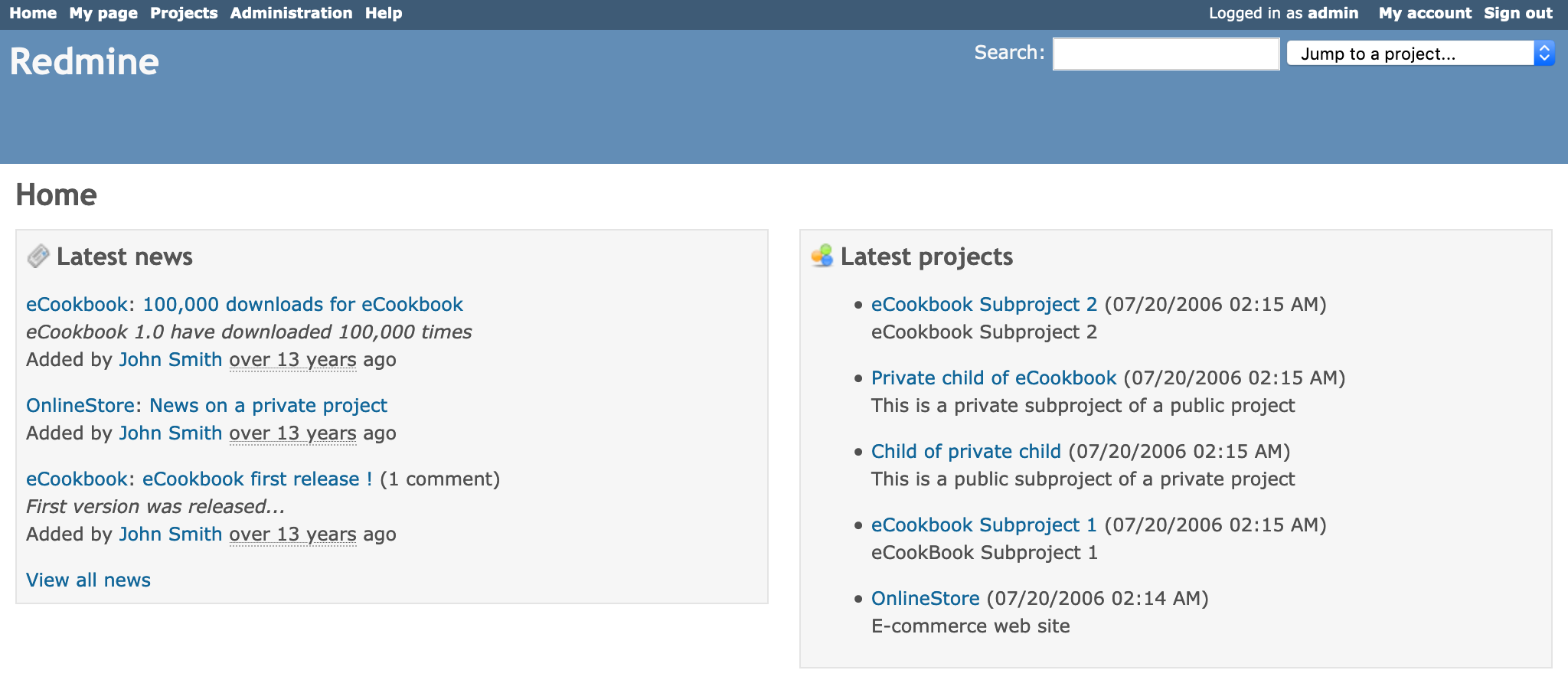Open Private child of eCookbook project
The height and width of the screenshot is (693, 1568).
[x=994, y=378]
